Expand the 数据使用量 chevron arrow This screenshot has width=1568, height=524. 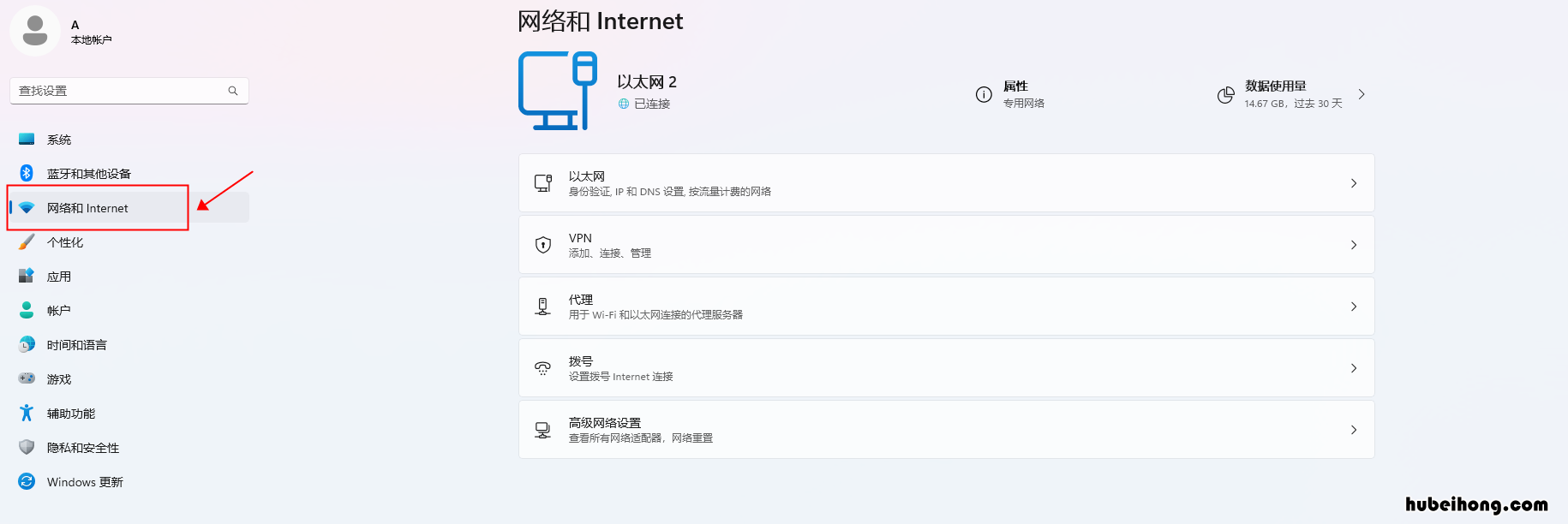click(1362, 94)
